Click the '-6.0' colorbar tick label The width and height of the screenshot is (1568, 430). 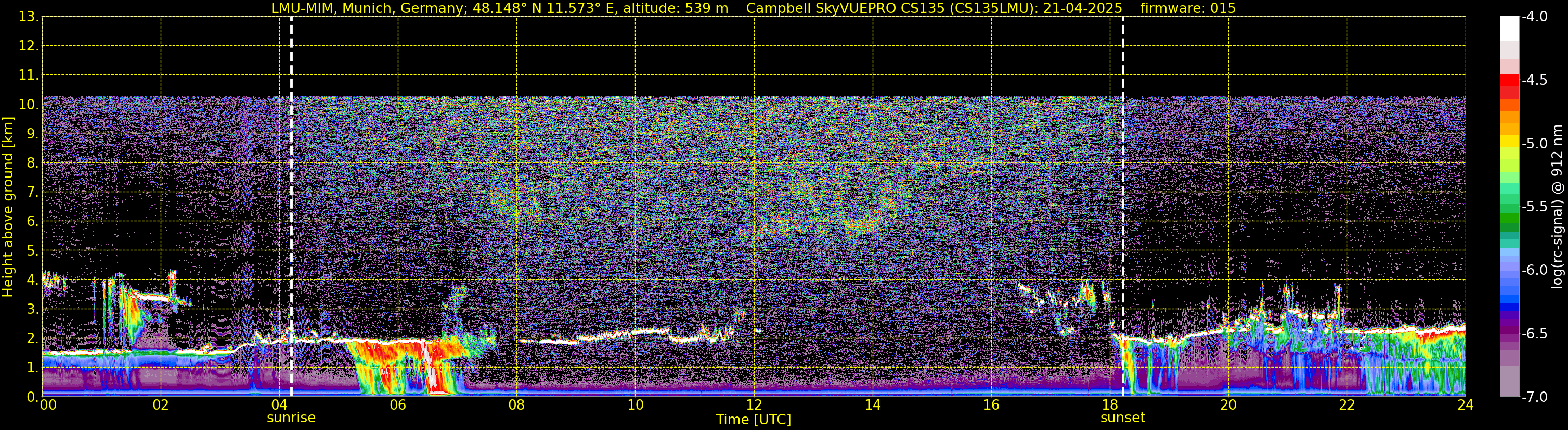tap(1534, 270)
